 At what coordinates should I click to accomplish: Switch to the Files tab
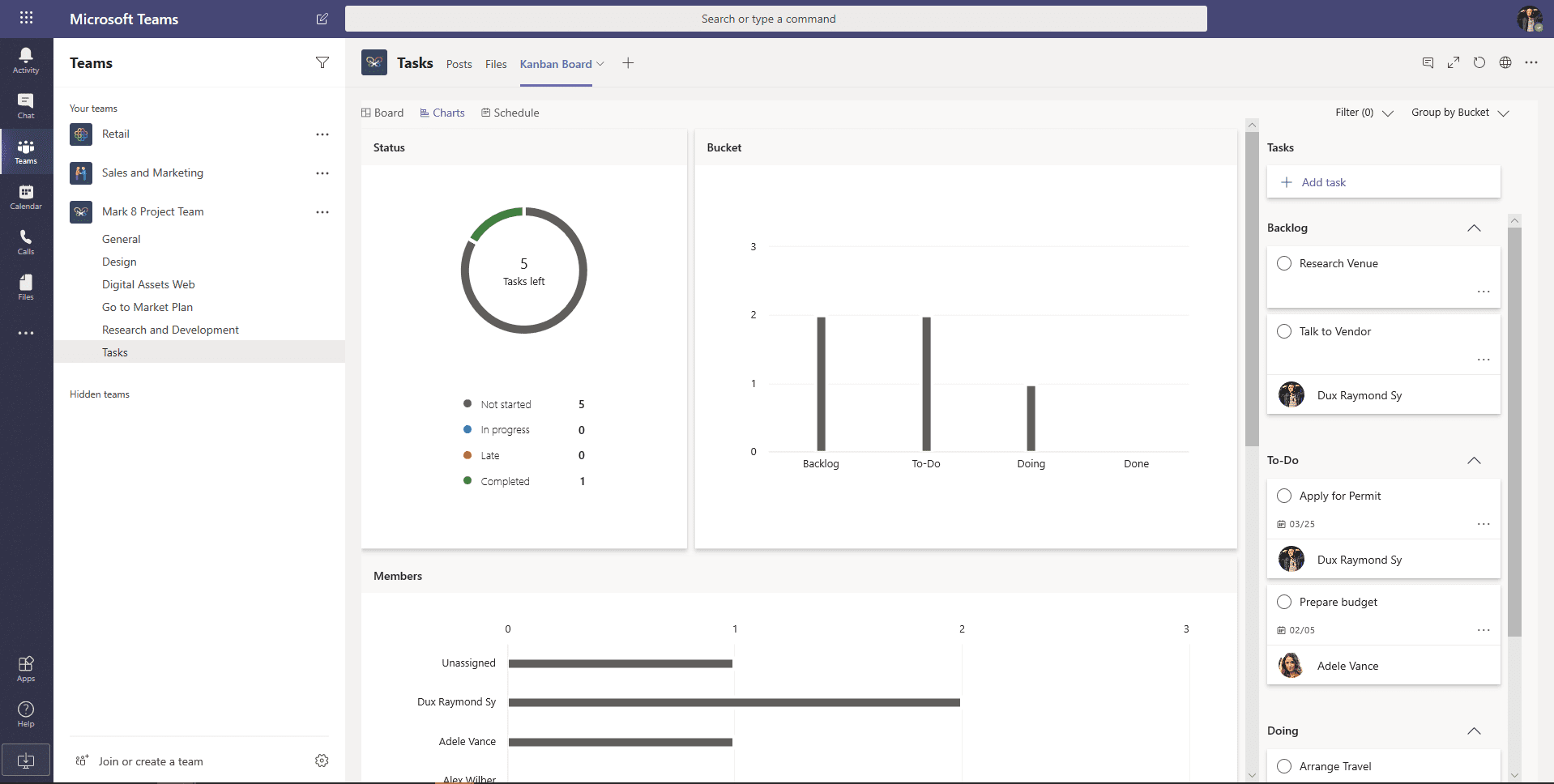point(496,64)
